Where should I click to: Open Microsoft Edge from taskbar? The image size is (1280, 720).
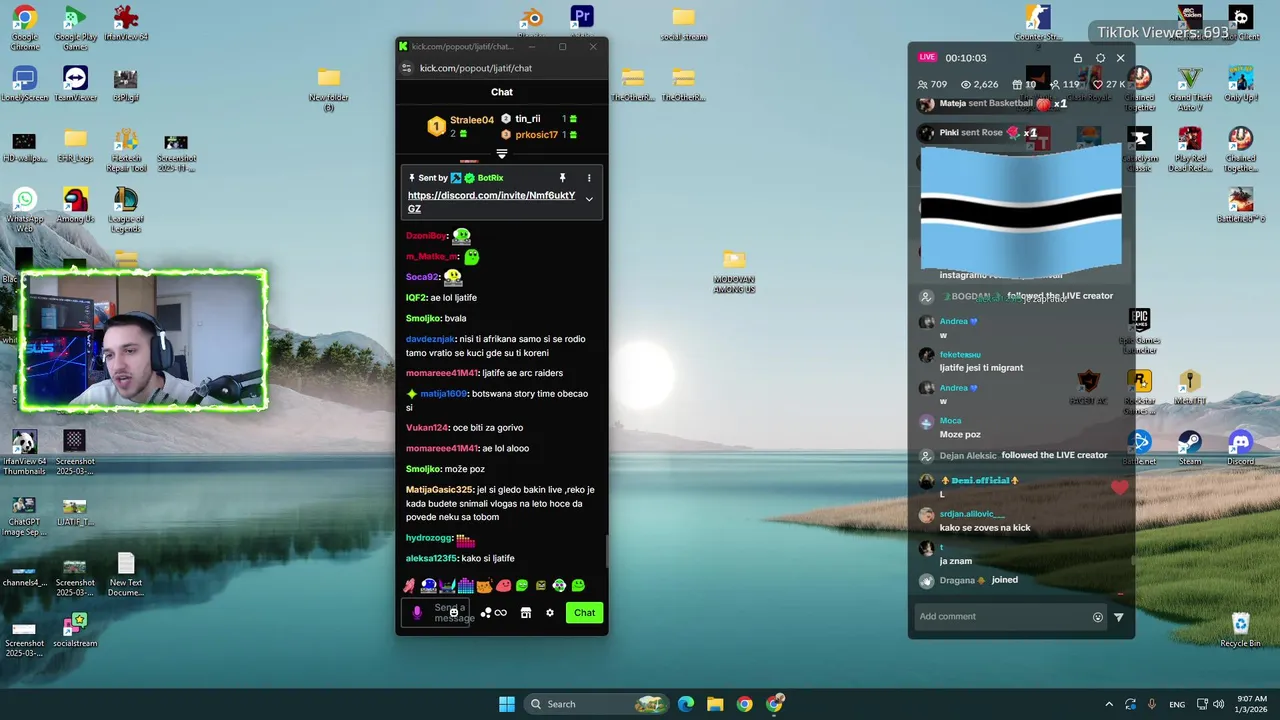(686, 704)
